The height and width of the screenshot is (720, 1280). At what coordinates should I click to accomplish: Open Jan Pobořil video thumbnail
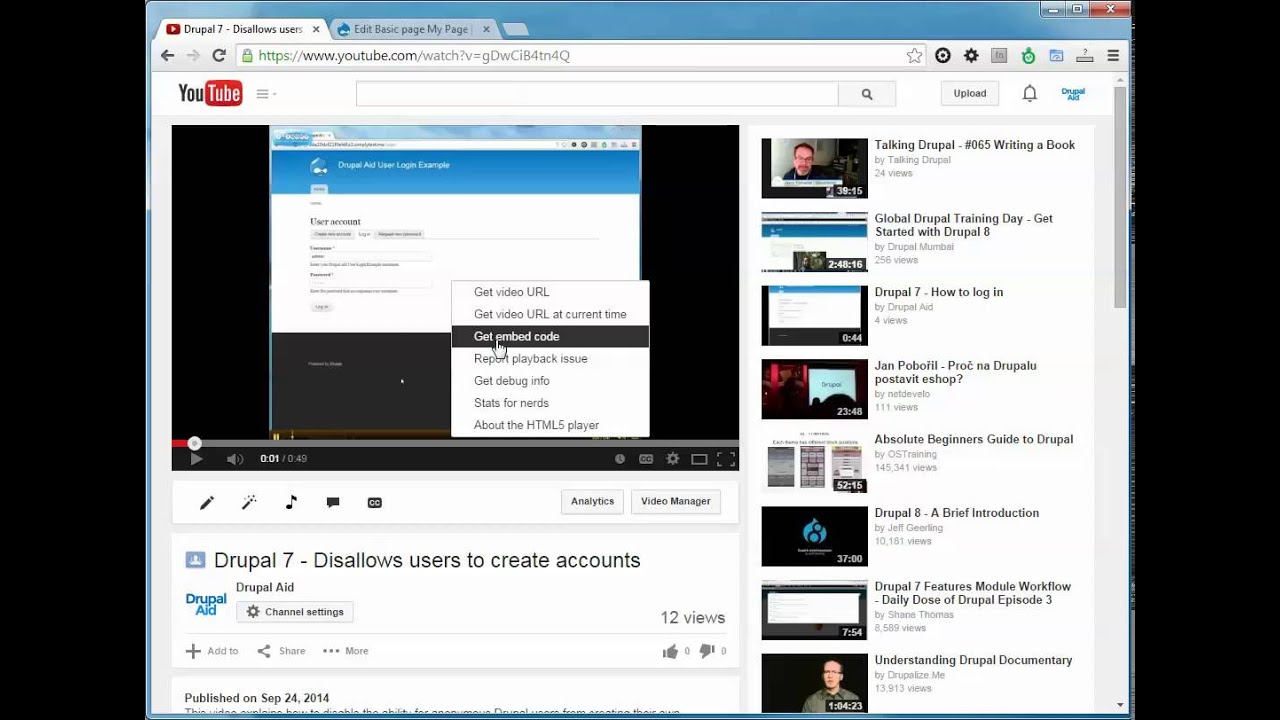point(814,389)
